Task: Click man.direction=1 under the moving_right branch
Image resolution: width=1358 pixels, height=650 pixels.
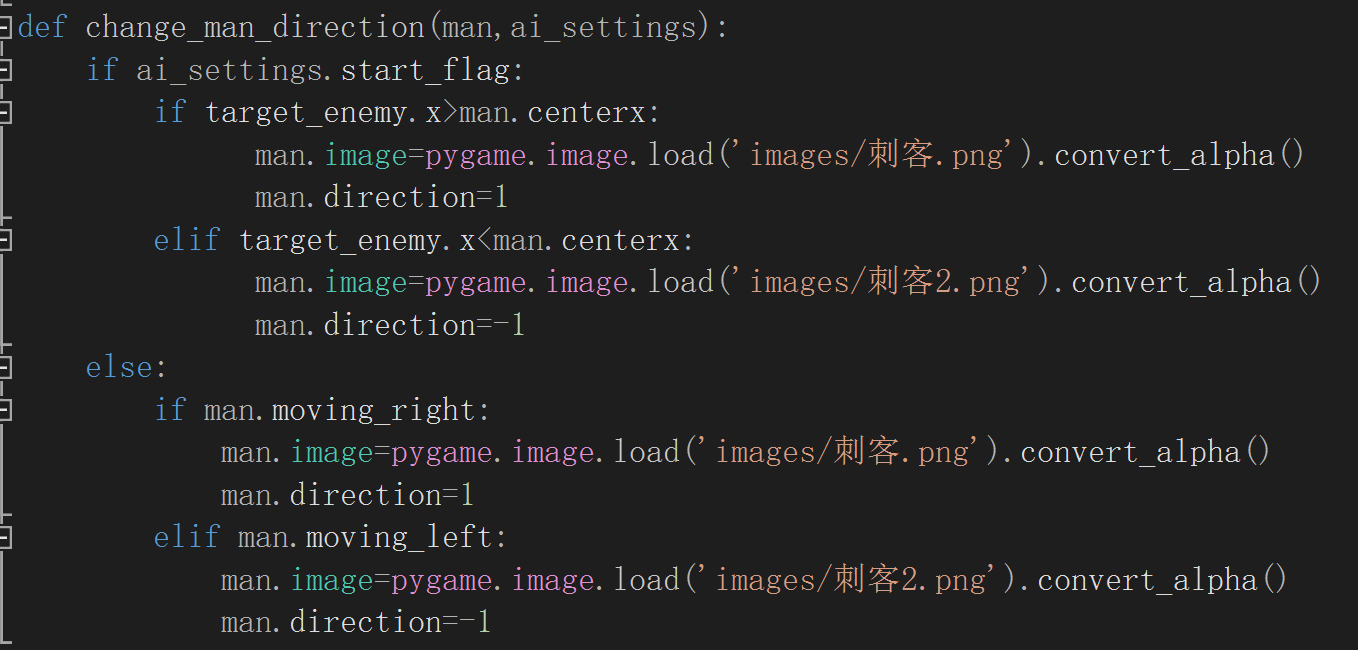Action: 347,496
